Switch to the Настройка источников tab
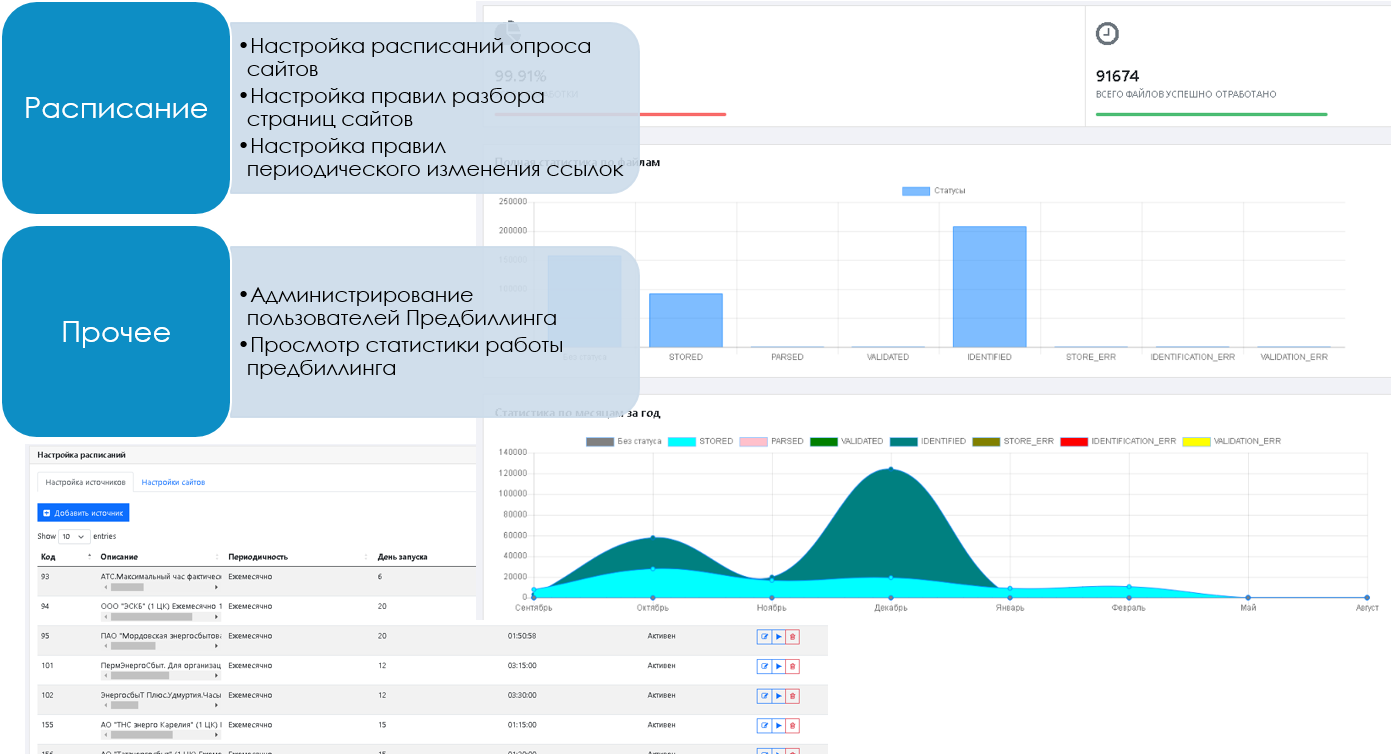 [84, 482]
